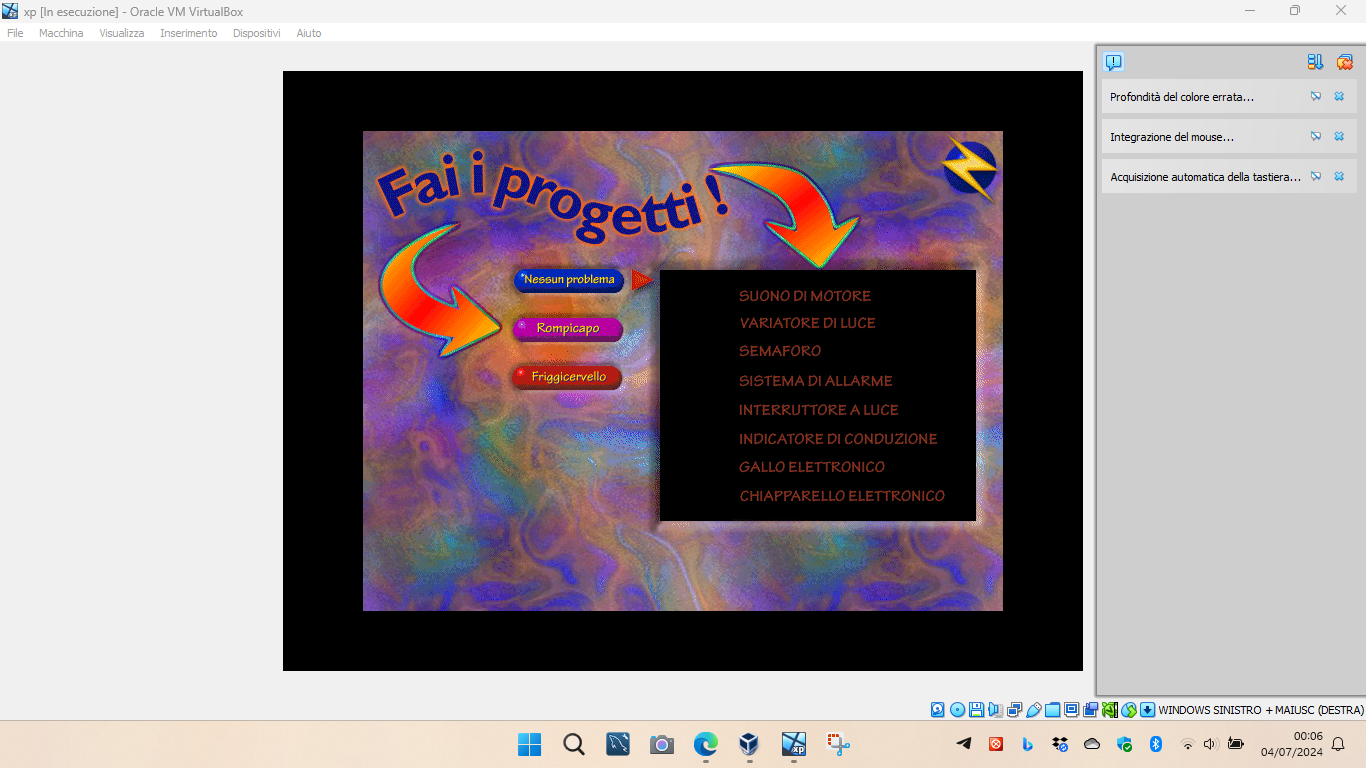Open VirtualBox Manager from the taskbar
Viewport: 1366px width, 768px height.
(x=749, y=744)
